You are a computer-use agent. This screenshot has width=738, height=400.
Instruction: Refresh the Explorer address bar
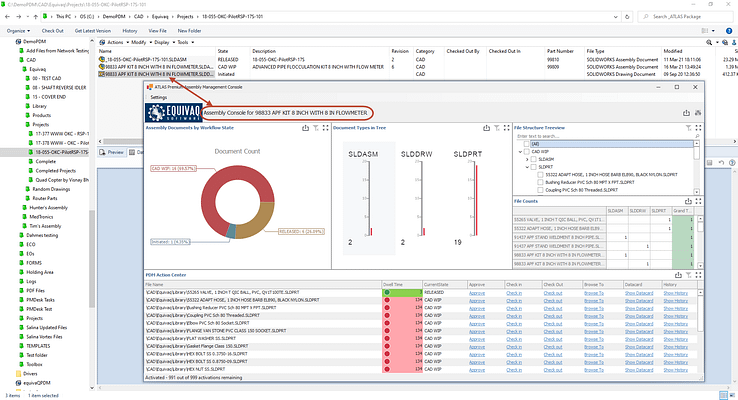627,16
